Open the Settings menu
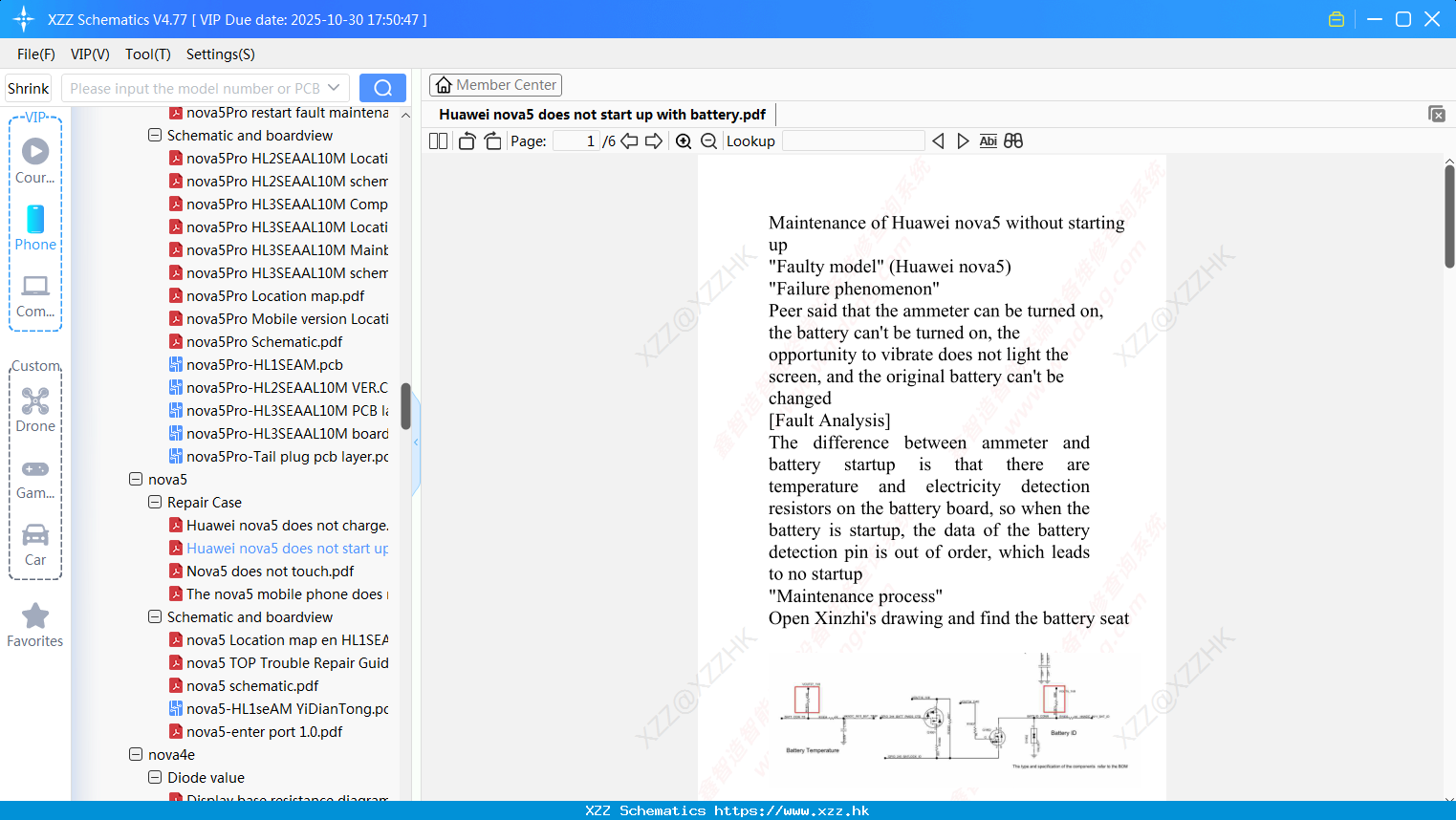This screenshot has height=820, width=1456. (220, 54)
